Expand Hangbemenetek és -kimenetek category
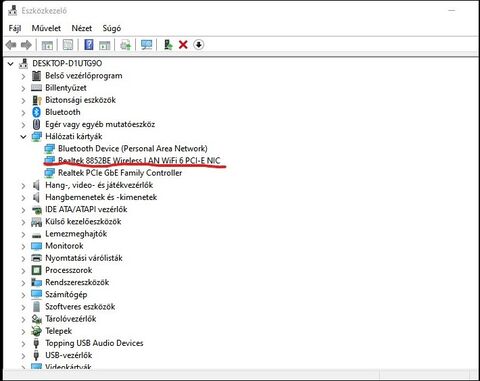The width and height of the screenshot is (480, 381). coord(23,198)
